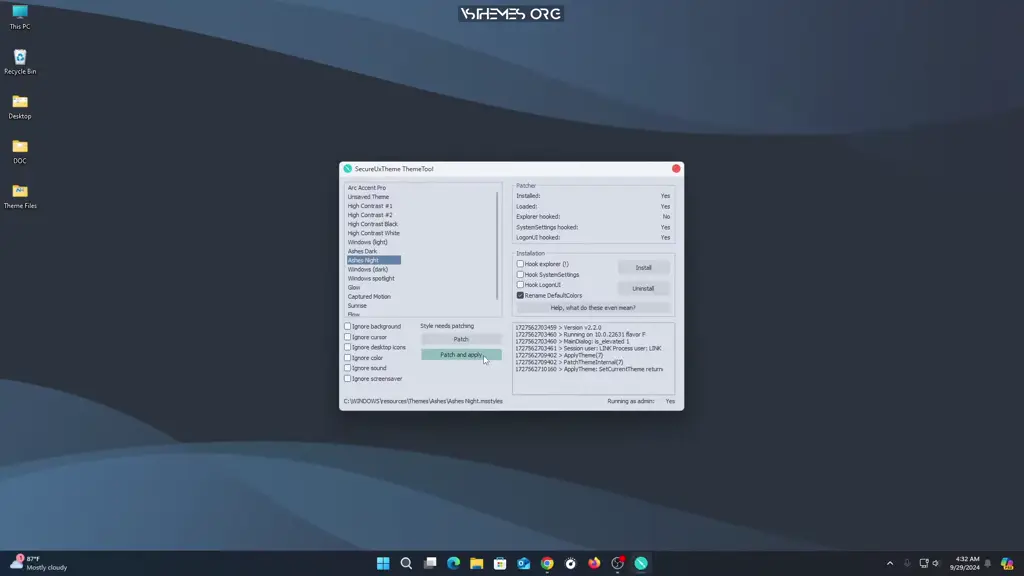Launch Microsoft Edge from taskbar
The width and height of the screenshot is (1024, 576).
point(453,563)
